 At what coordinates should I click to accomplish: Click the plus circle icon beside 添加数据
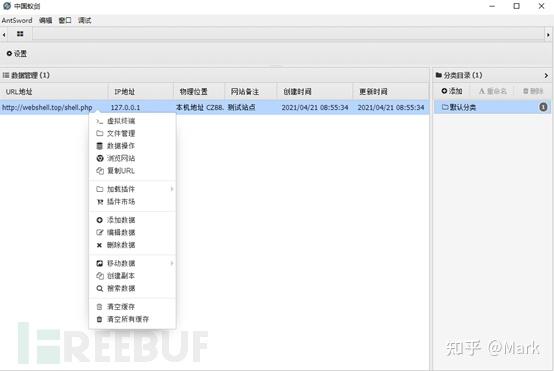(100, 220)
